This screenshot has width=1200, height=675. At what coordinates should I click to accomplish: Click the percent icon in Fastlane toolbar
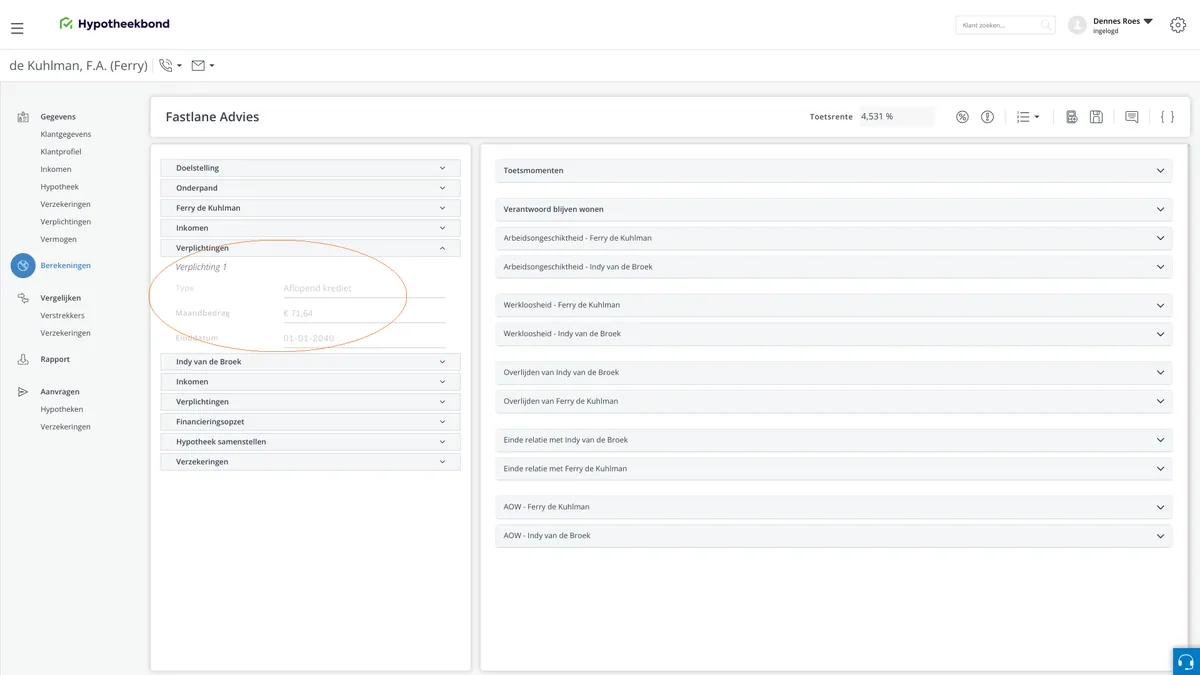point(962,117)
